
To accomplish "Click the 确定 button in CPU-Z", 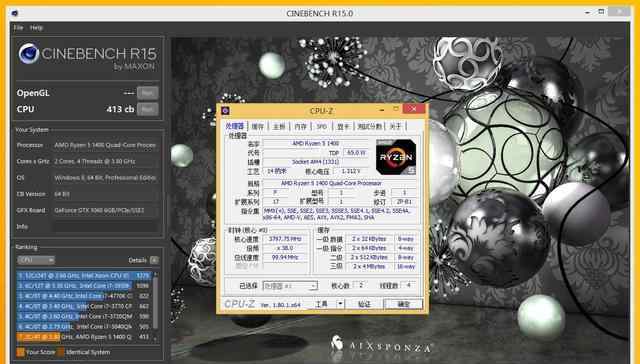I will tap(403, 304).
